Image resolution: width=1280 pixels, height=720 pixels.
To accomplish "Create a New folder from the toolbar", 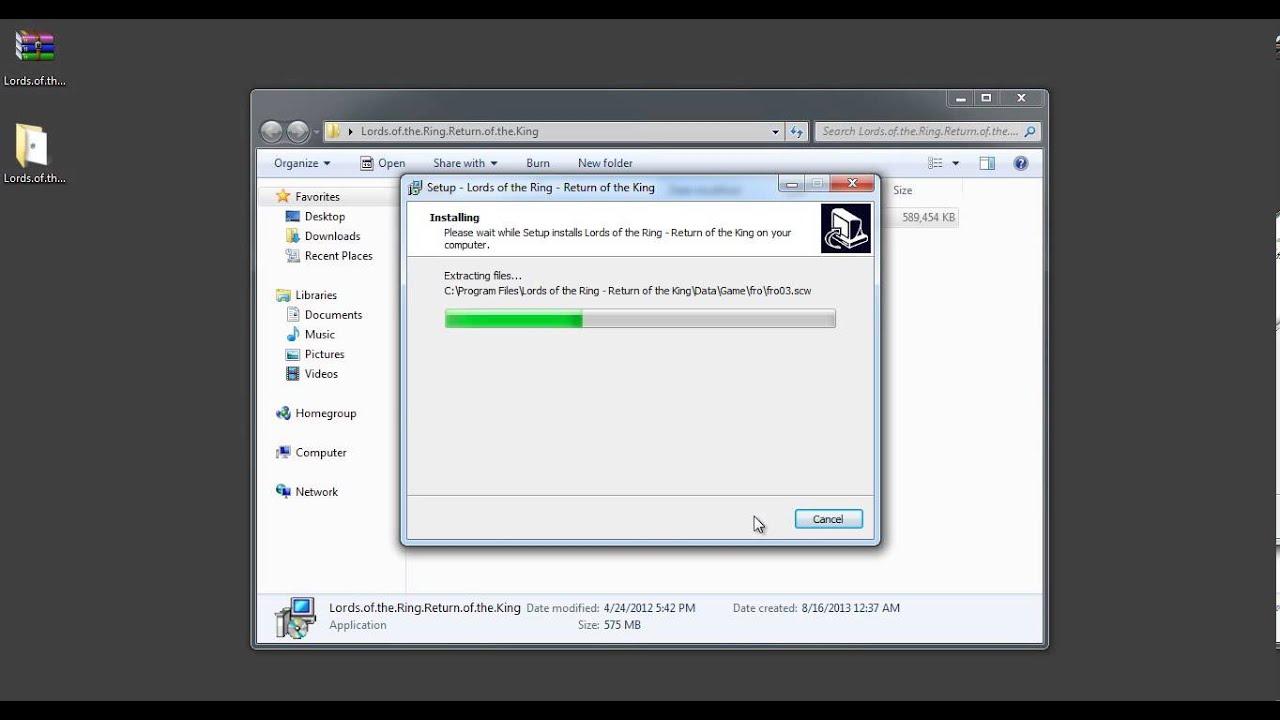I will pyautogui.click(x=605, y=163).
